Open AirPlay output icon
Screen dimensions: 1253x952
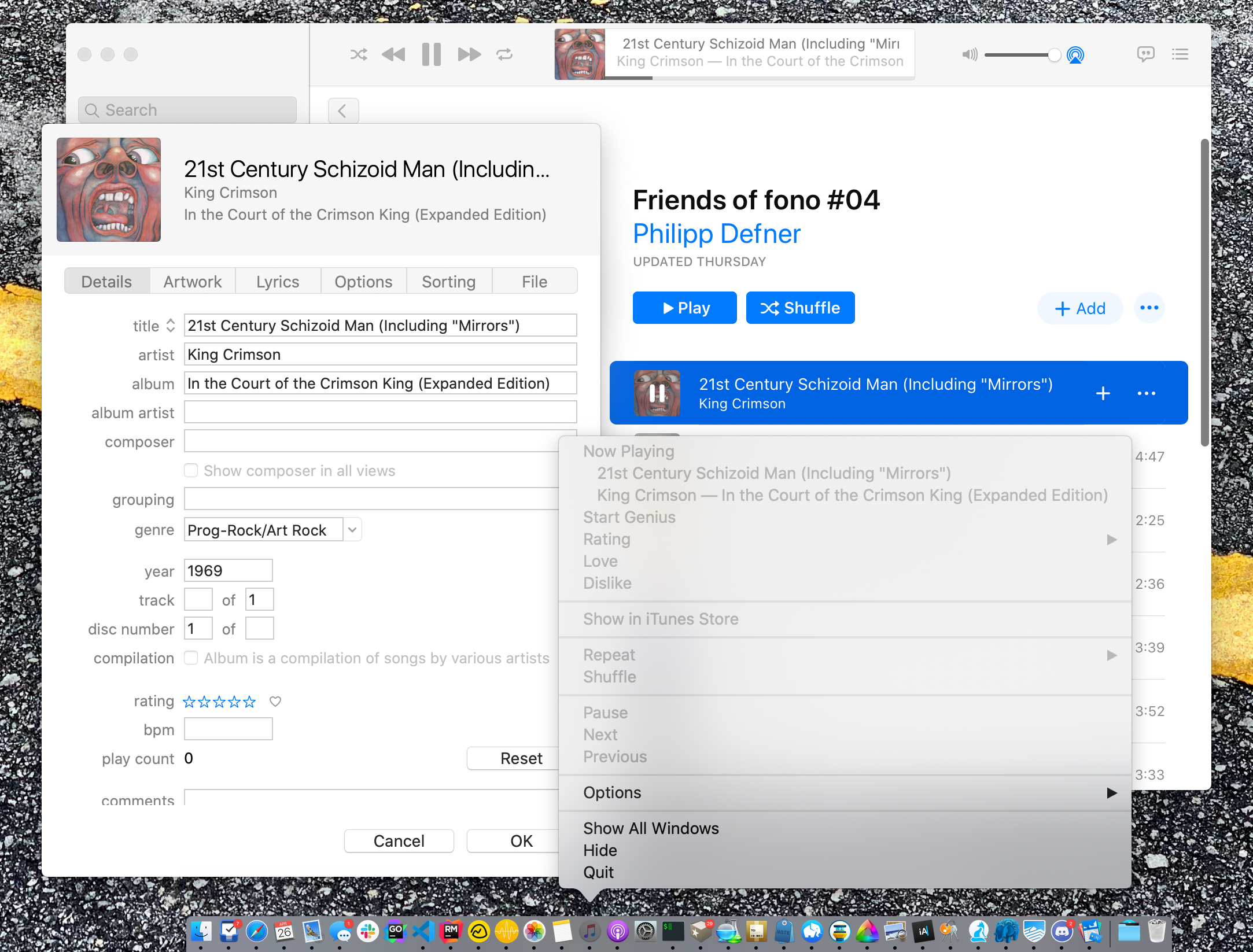pyautogui.click(x=1075, y=55)
